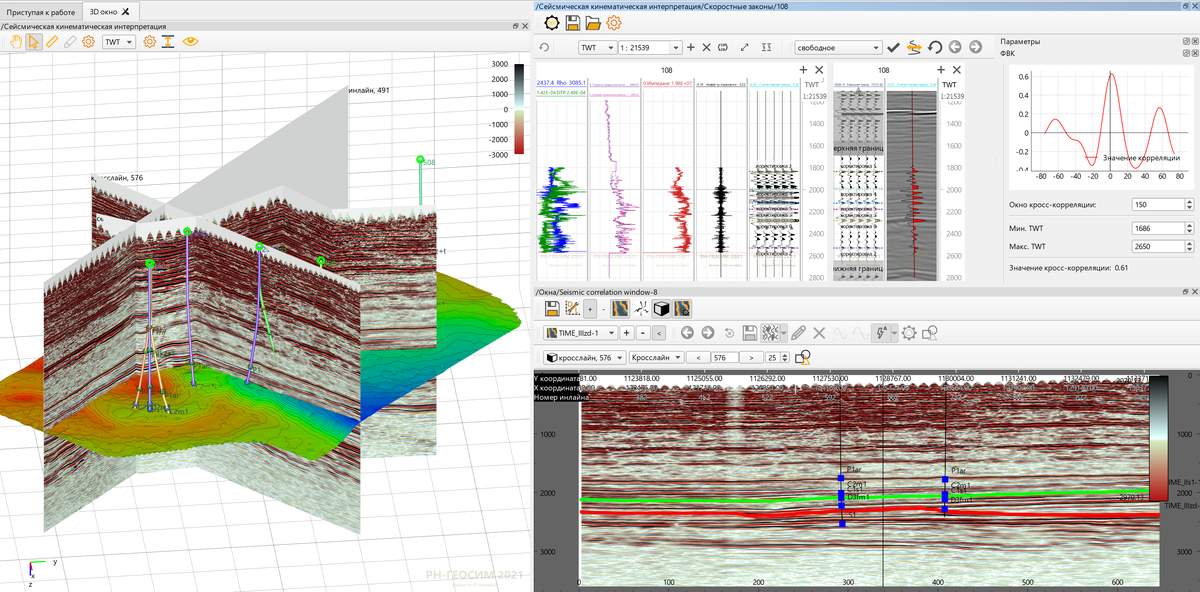Save velocity law with floppy disk icon
The height and width of the screenshot is (592, 1200).
573,23
